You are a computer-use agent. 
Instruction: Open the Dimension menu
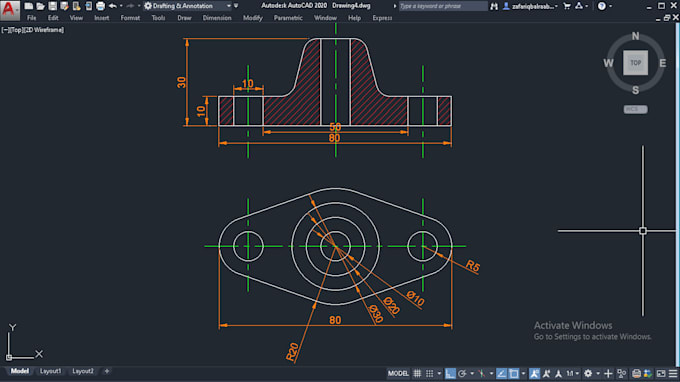coord(217,18)
